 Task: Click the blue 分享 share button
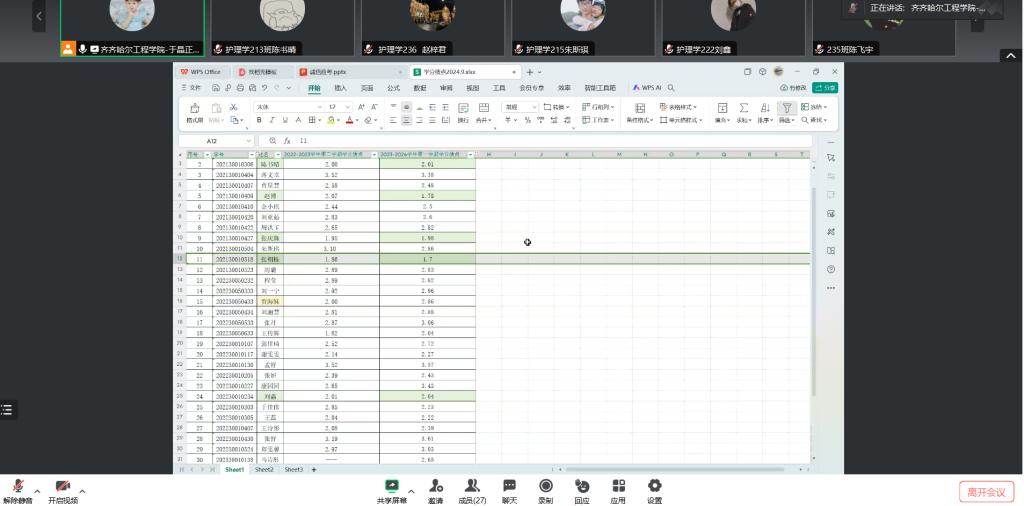click(x=826, y=88)
